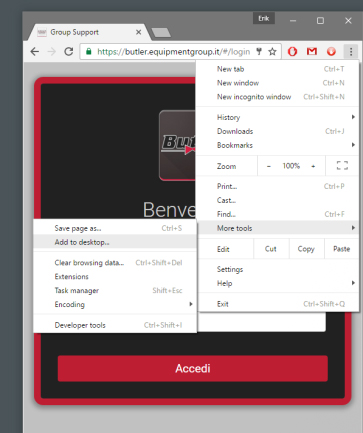Close the Group Support tab
The width and height of the screenshot is (363, 433).
tap(138, 32)
